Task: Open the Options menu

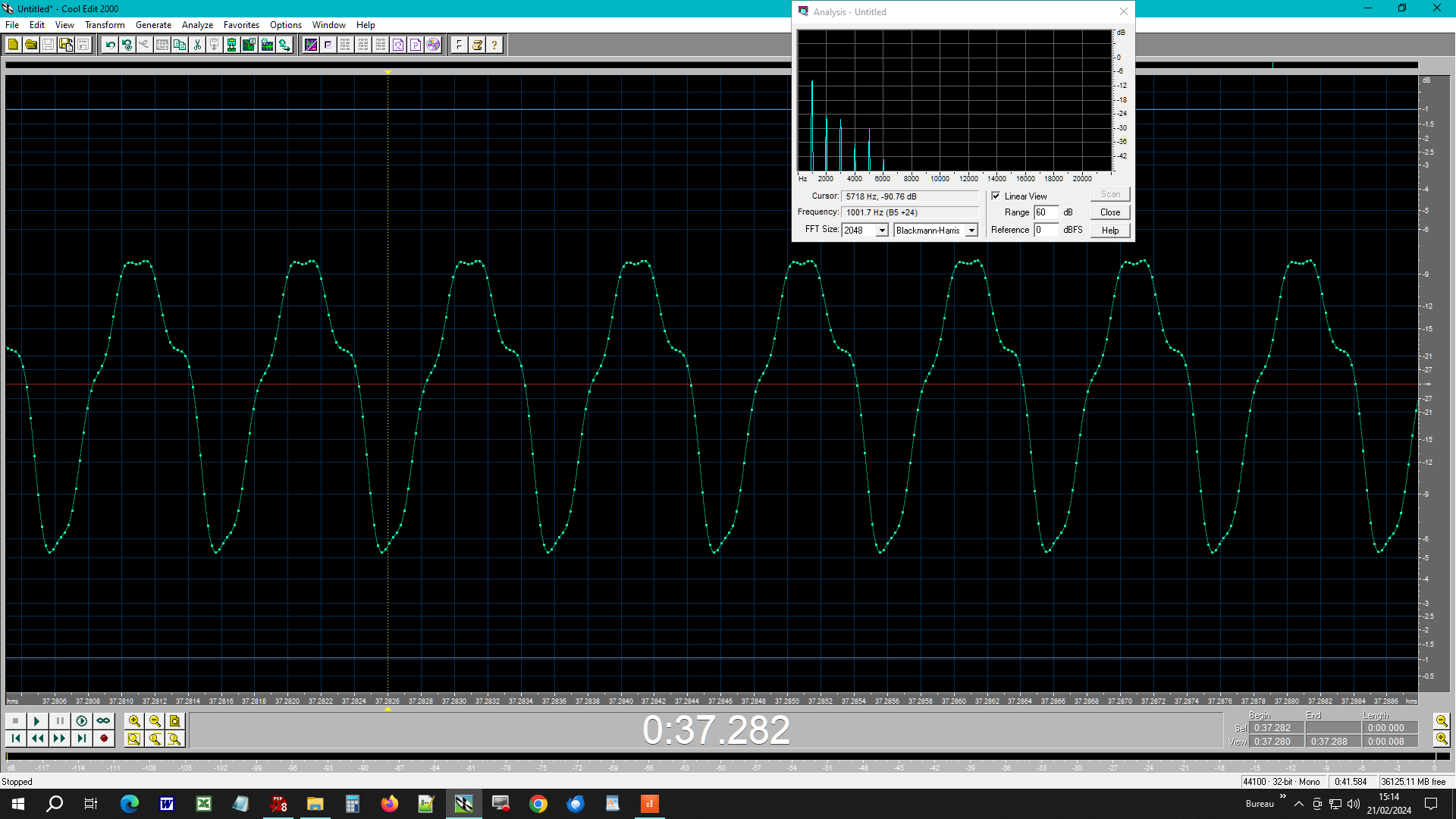Action: tap(286, 25)
